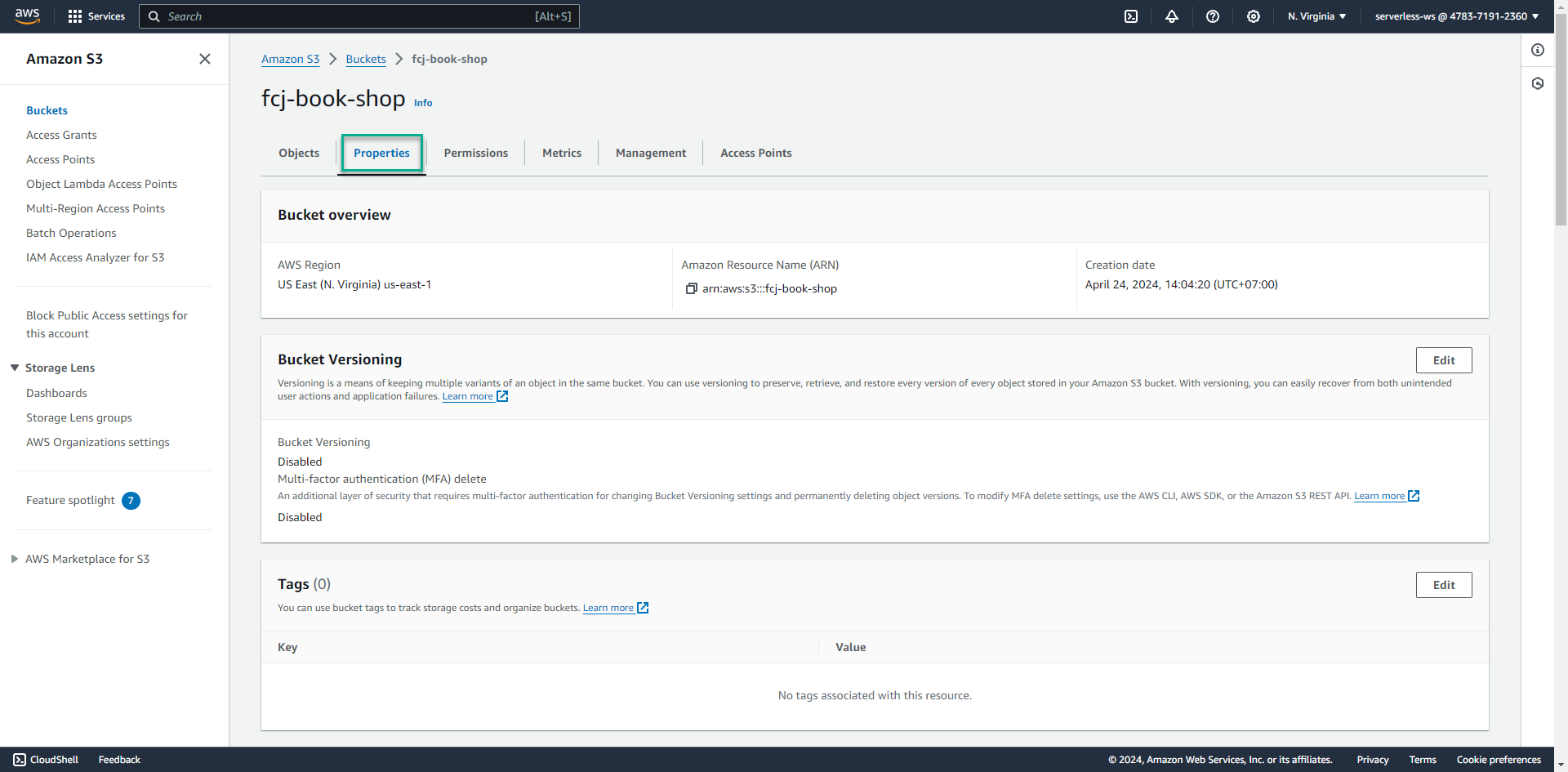
Task: Open the Metrics tab
Action: point(562,153)
